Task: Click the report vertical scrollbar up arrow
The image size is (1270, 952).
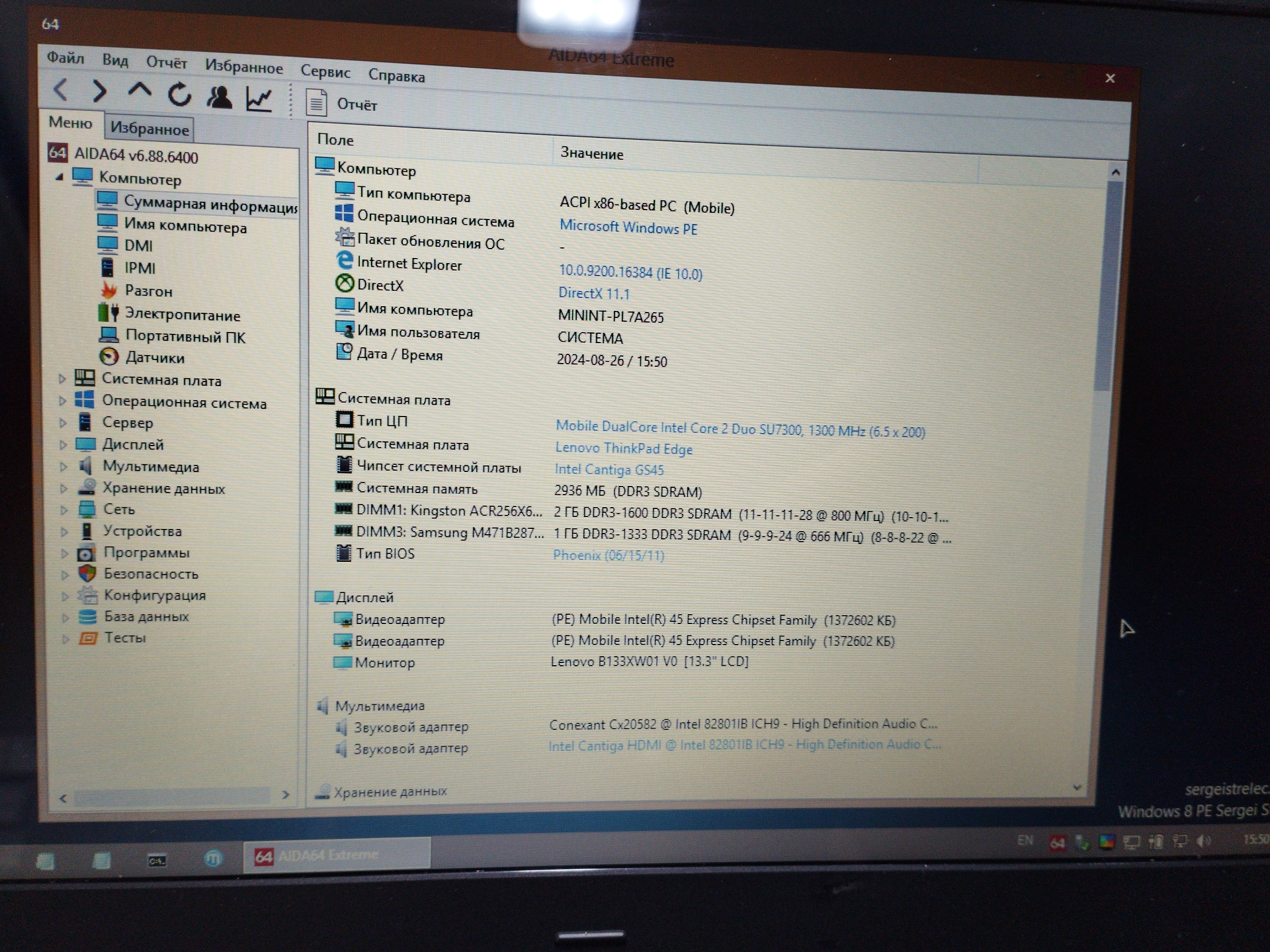Action: (1116, 173)
